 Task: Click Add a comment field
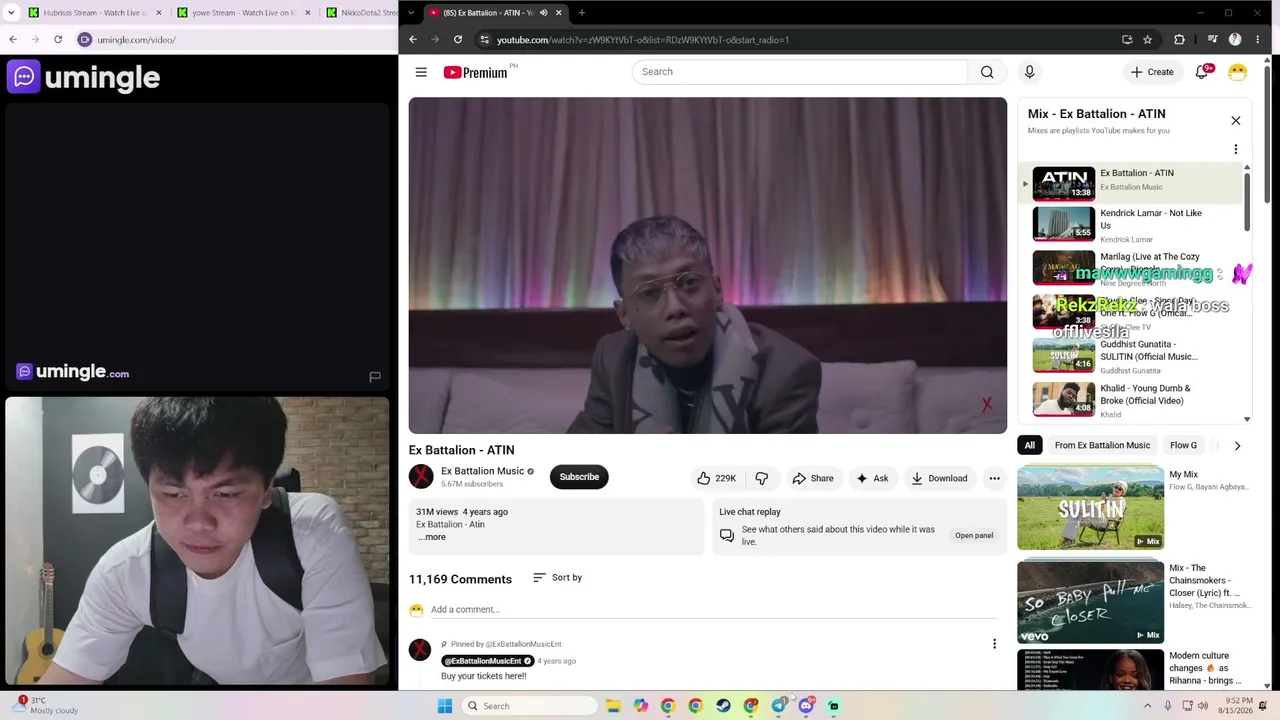coord(713,610)
